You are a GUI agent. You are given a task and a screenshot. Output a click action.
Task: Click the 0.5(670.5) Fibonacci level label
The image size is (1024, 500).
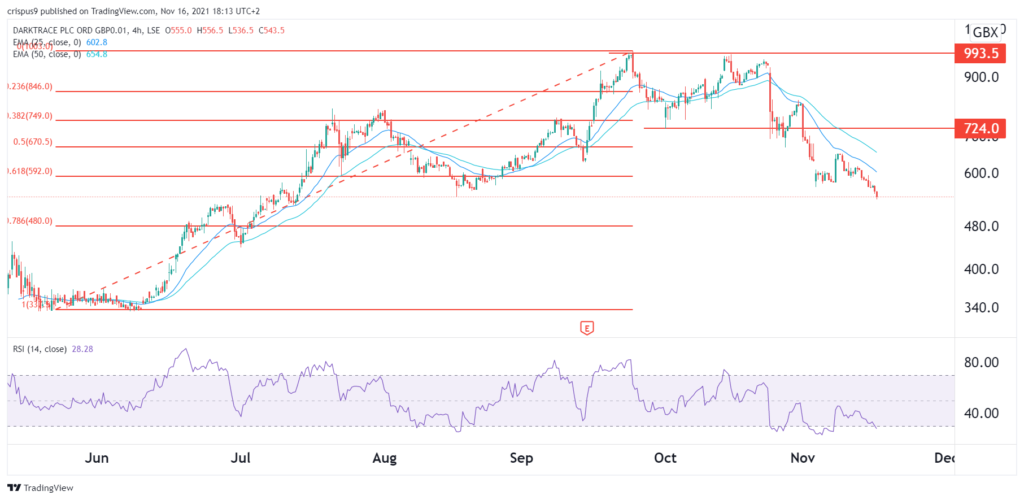(30, 142)
